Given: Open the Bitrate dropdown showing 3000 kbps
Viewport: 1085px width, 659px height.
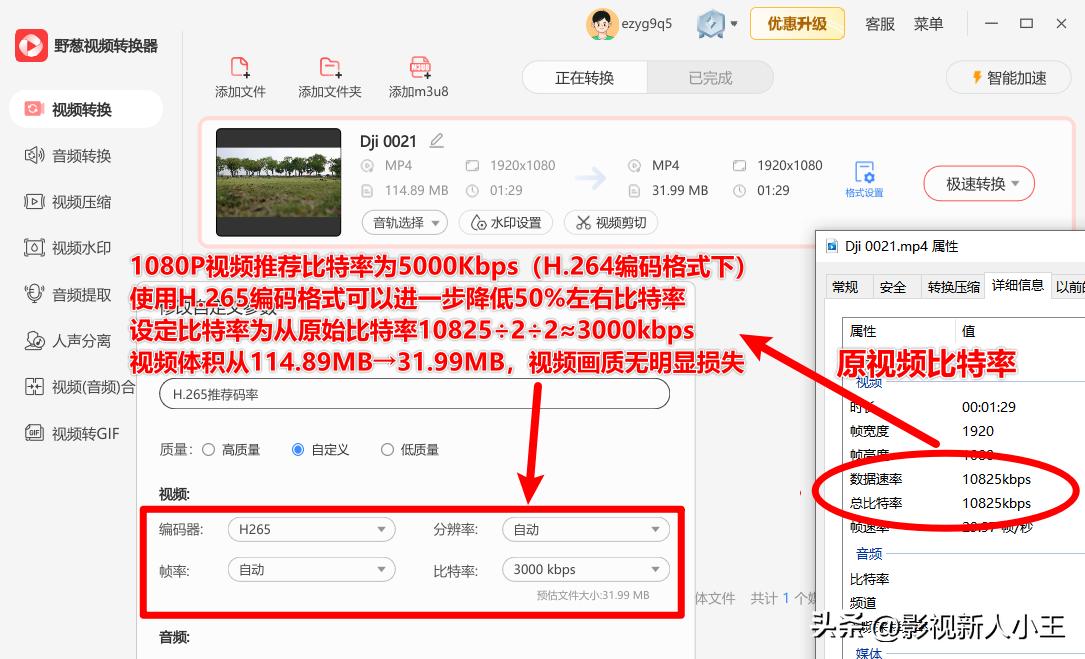Looking at the screenshot, I should tap(586, 570).
